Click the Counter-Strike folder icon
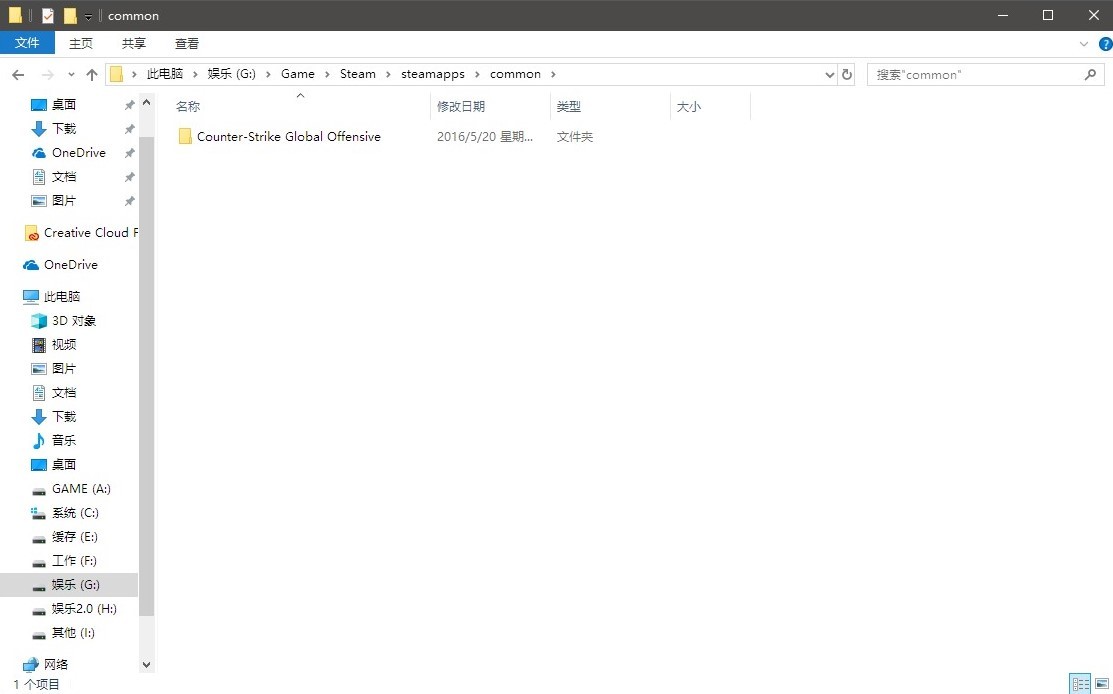 point(185,136)
